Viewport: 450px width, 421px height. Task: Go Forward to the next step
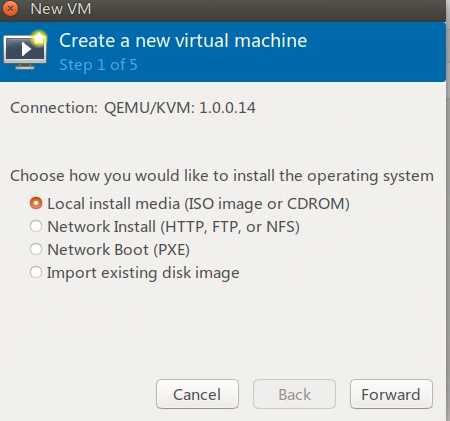pos(391,394)
